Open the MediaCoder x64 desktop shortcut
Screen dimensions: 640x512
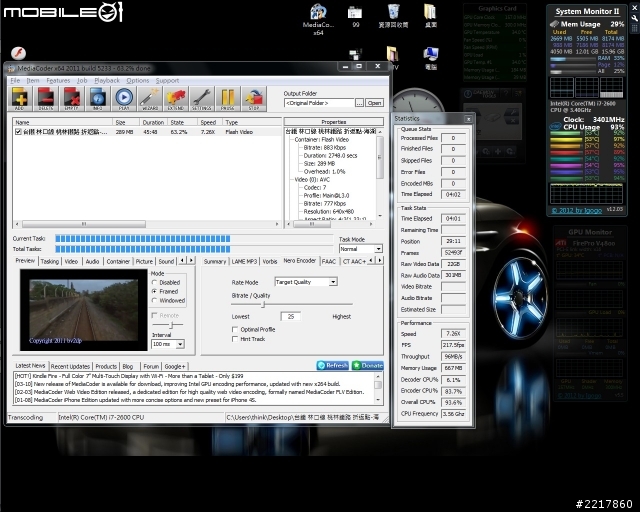coord(318,19)
